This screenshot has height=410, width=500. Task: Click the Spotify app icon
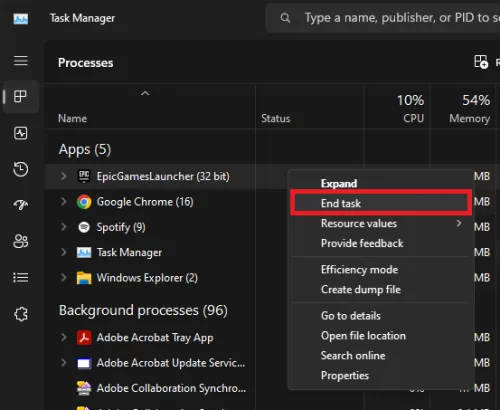(84, 227)
